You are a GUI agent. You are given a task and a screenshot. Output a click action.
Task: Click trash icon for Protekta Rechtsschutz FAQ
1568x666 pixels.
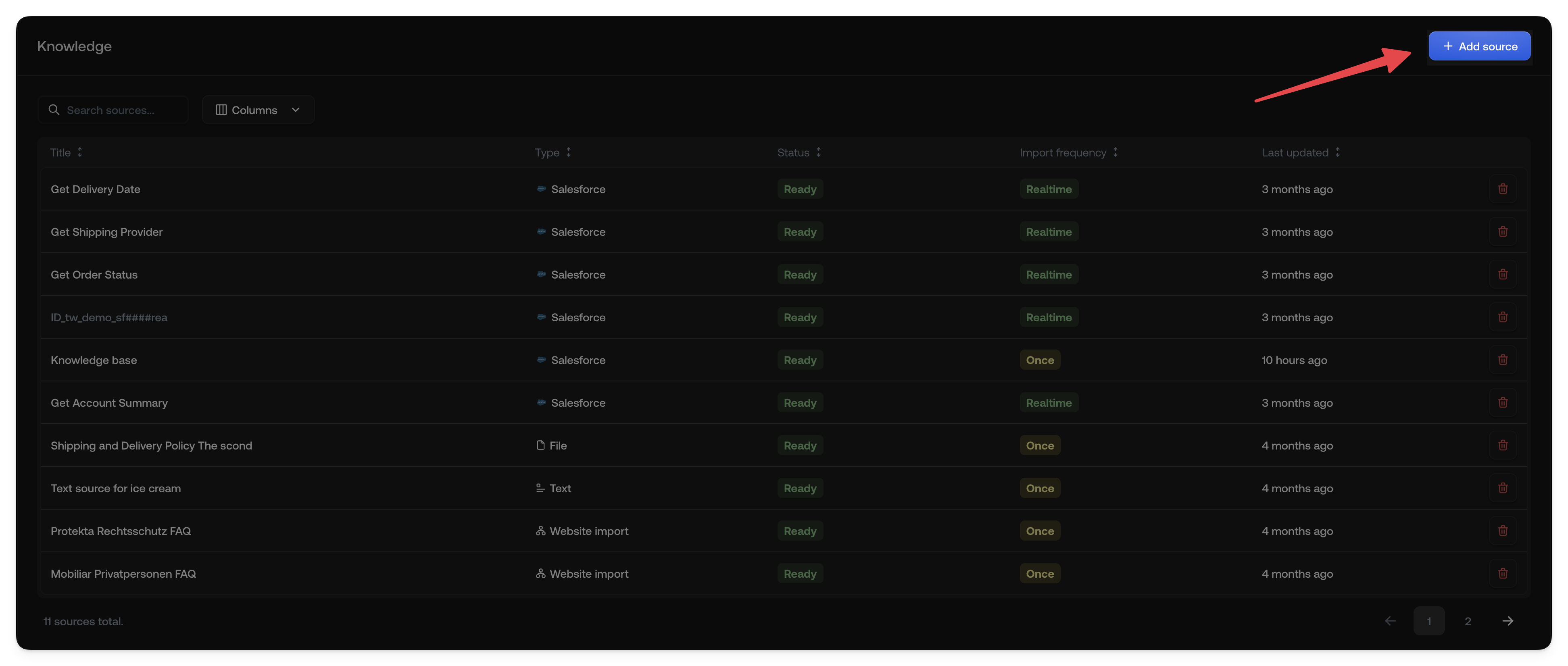1502,531
